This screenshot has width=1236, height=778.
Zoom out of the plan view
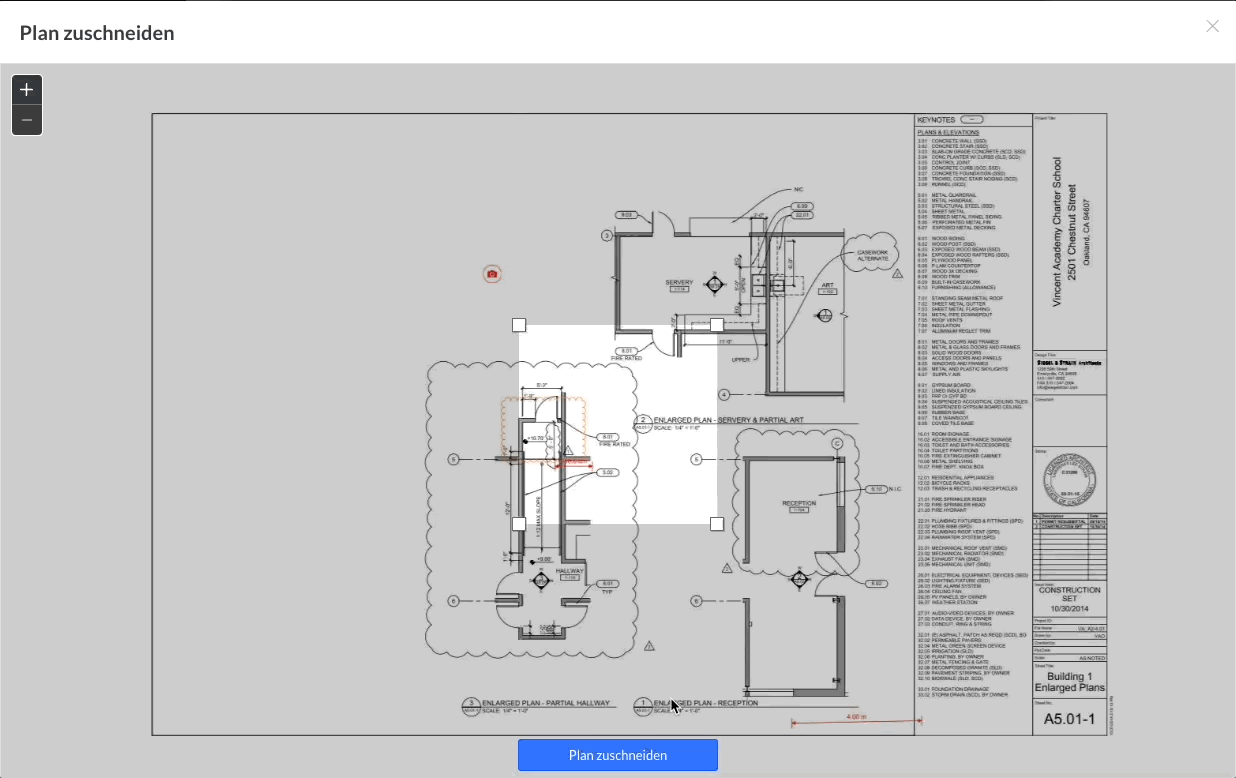click(27, 120)
